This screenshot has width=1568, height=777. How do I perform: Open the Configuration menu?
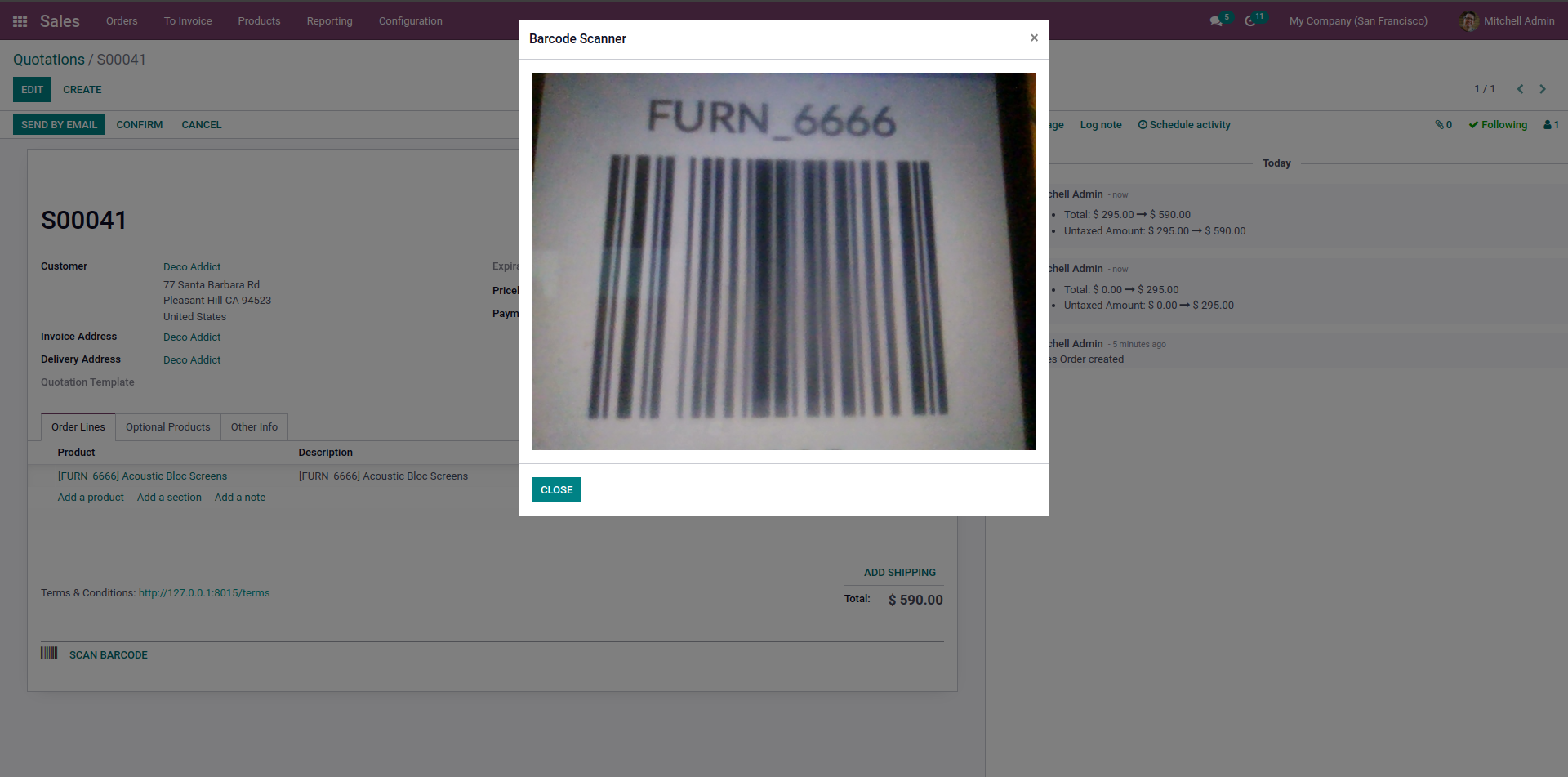pyautogui.click(x=411, y=21)
